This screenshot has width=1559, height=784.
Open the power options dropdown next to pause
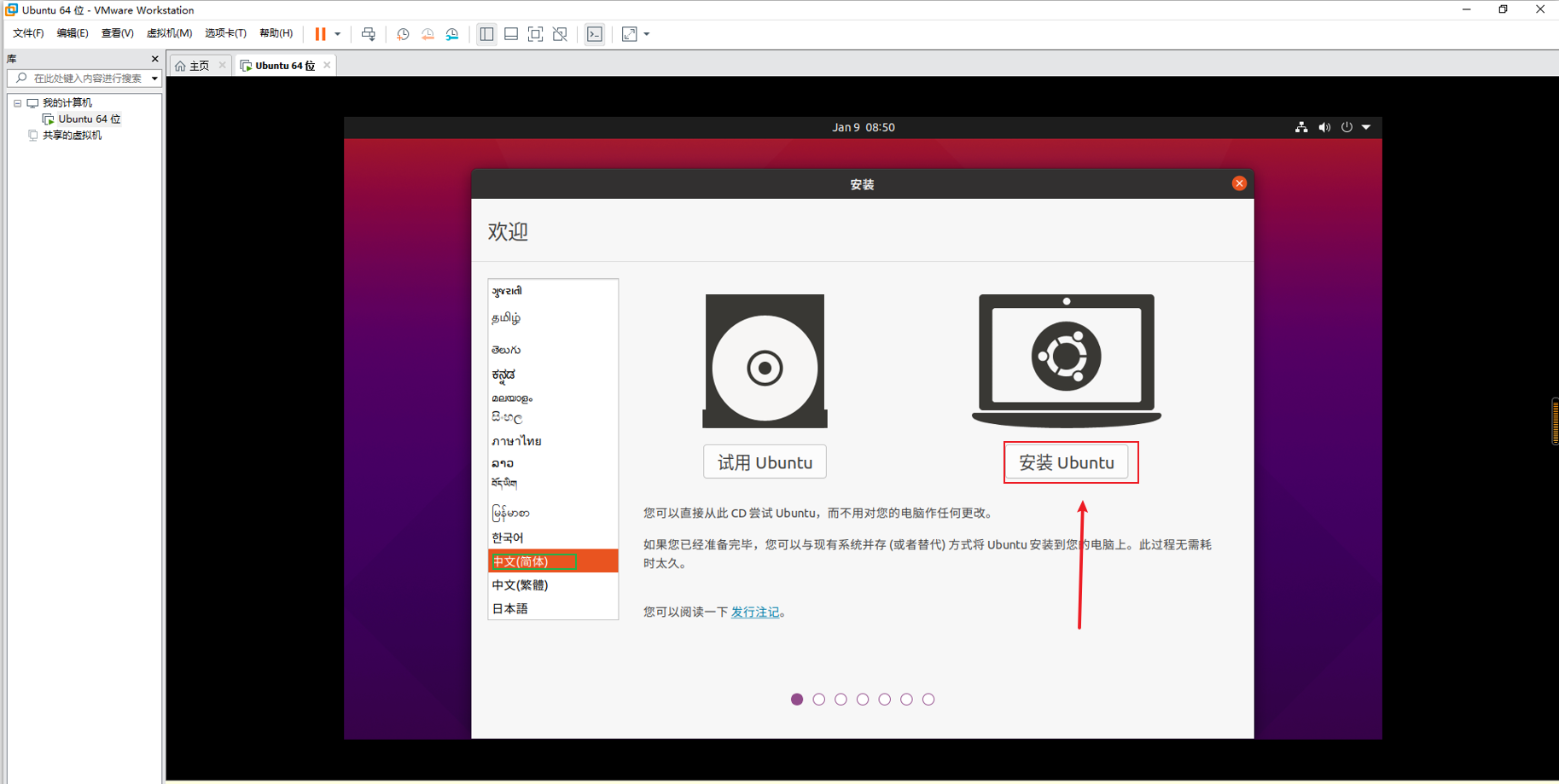tap(338, 34)
